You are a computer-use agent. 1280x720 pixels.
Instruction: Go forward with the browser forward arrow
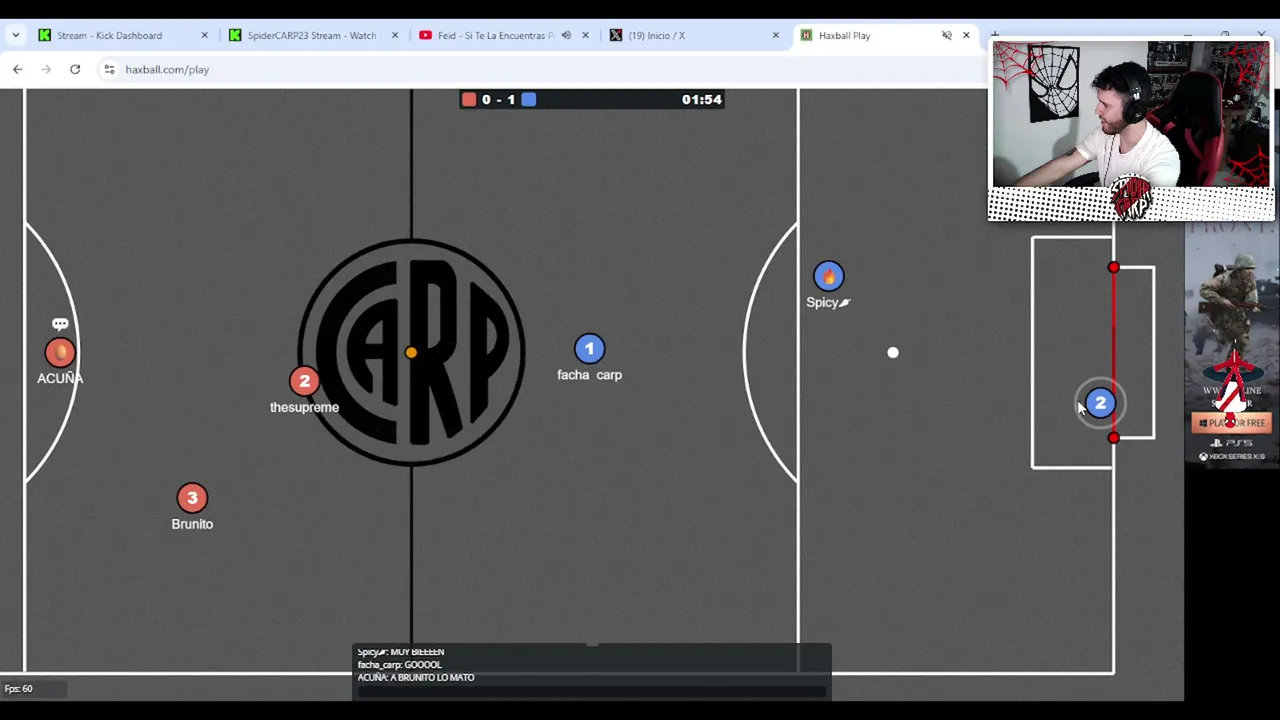pyautogui.click(x=46, y=69)
